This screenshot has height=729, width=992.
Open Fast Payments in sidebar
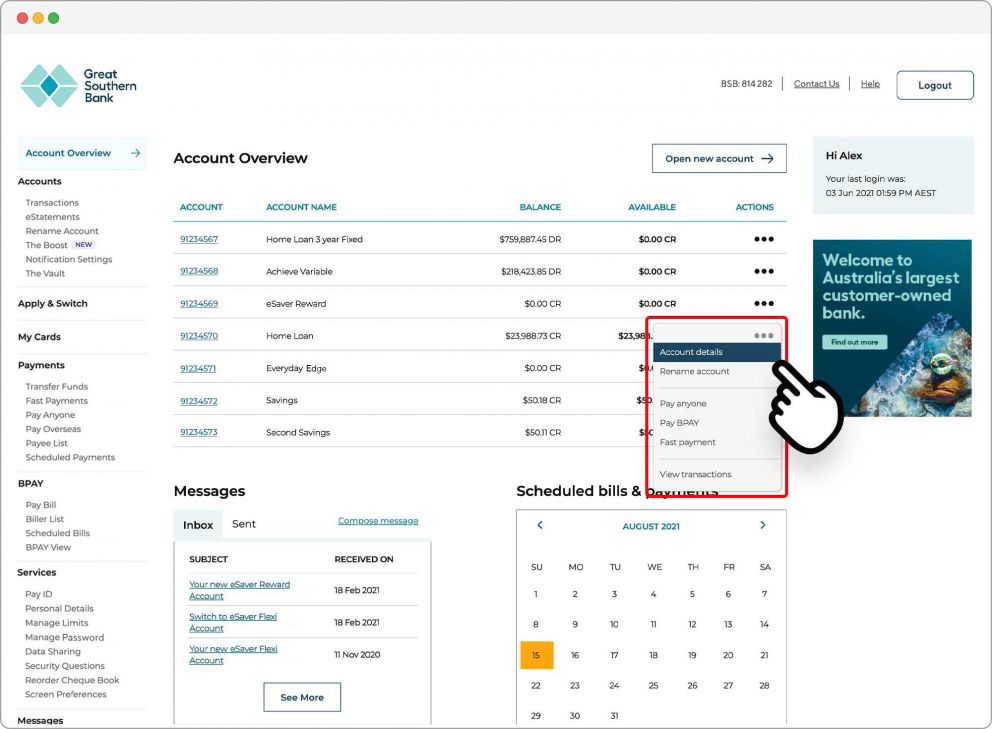57,401
